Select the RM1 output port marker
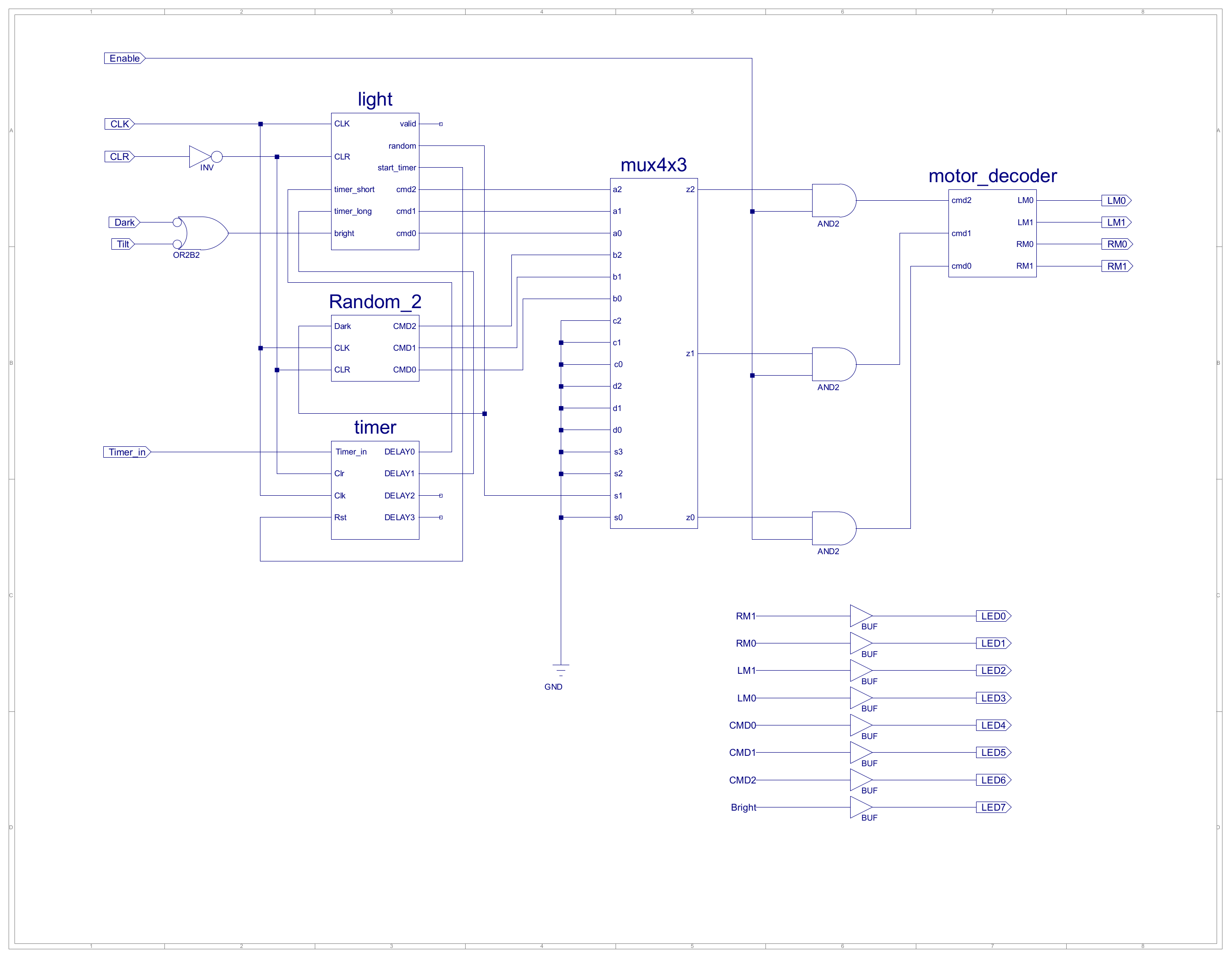 1117,266
